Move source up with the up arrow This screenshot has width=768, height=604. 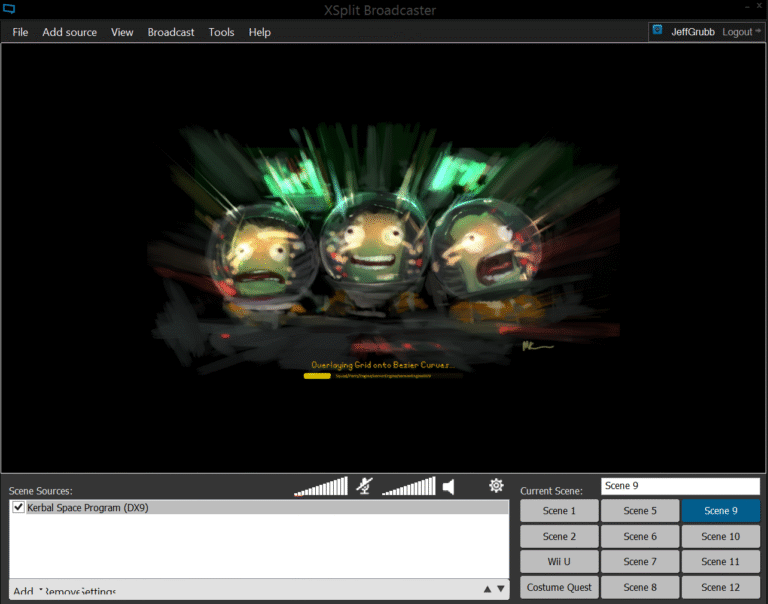[487, 589]
